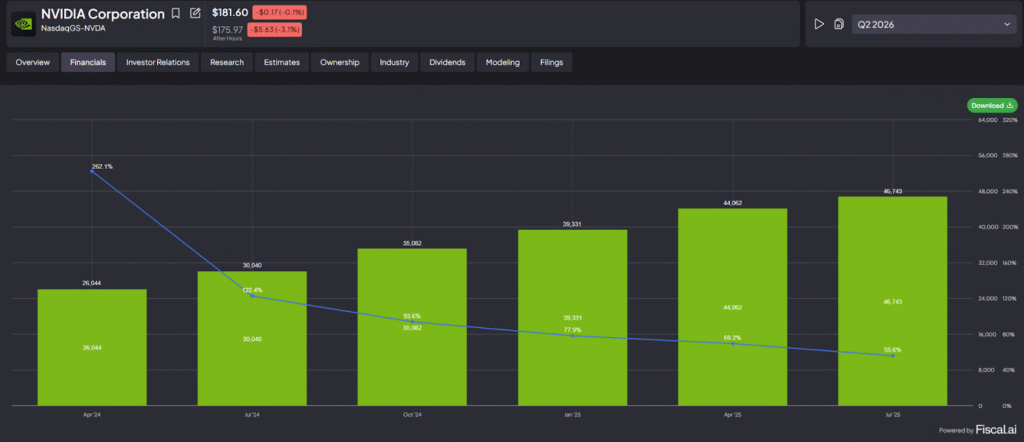Select the Industry tab

pyautogui.click(x=394, y=63)
